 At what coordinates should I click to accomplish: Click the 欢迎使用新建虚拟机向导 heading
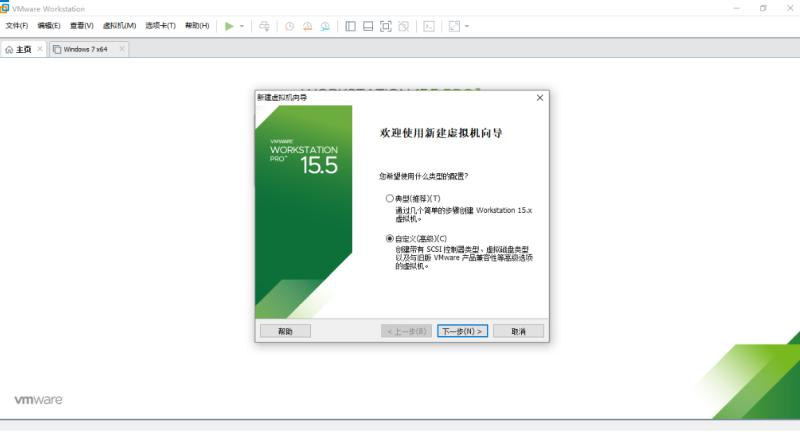pyautogui.click(x=441, y=133)
